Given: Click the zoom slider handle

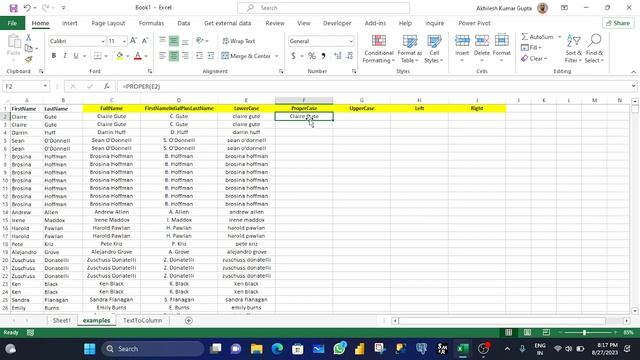Looking at the screenshot, I should [x=584, y=333].
